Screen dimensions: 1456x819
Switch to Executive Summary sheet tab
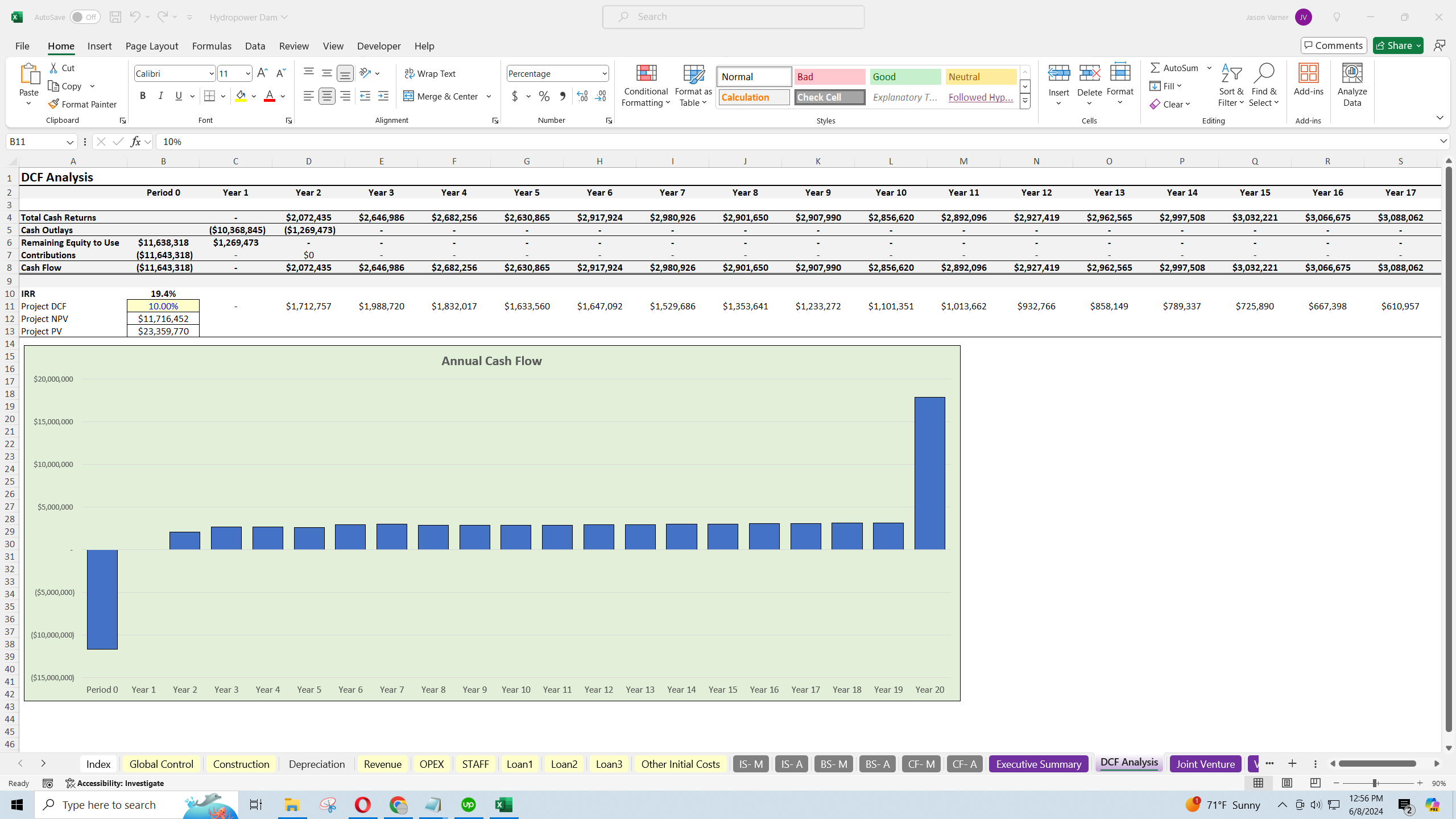[1039, 764]
